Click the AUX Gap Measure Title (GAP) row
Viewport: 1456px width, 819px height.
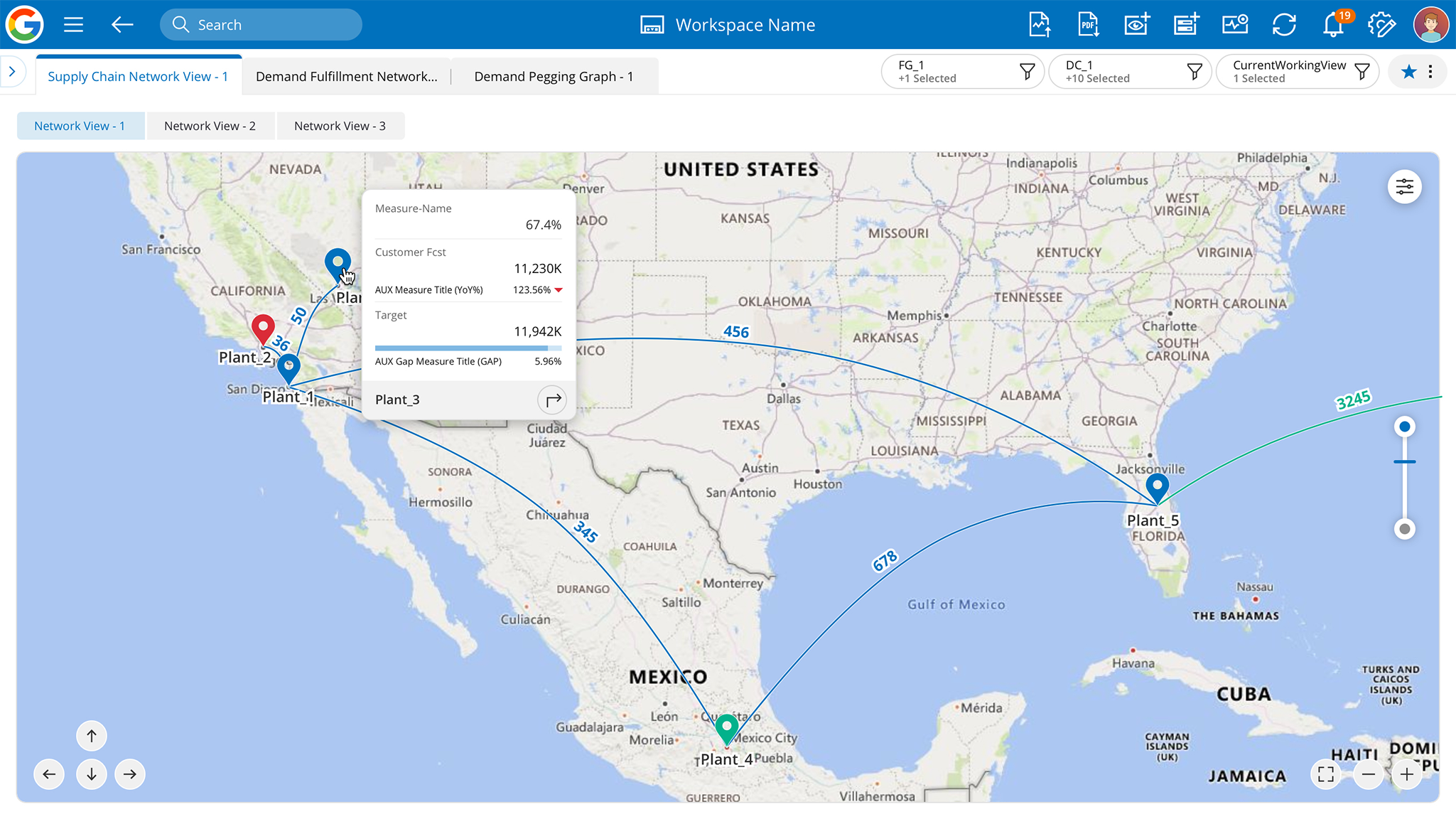pos(468,361)
